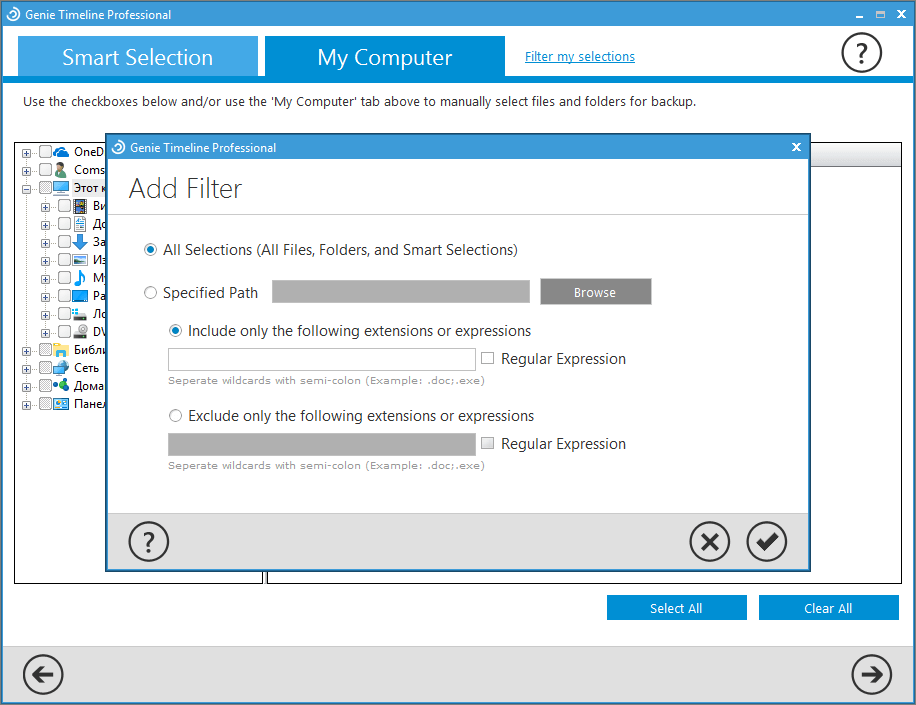The height and width of the screenshot is (705, 916).
Task: Expand the local disk tree node
Action: tap(46, 315)
